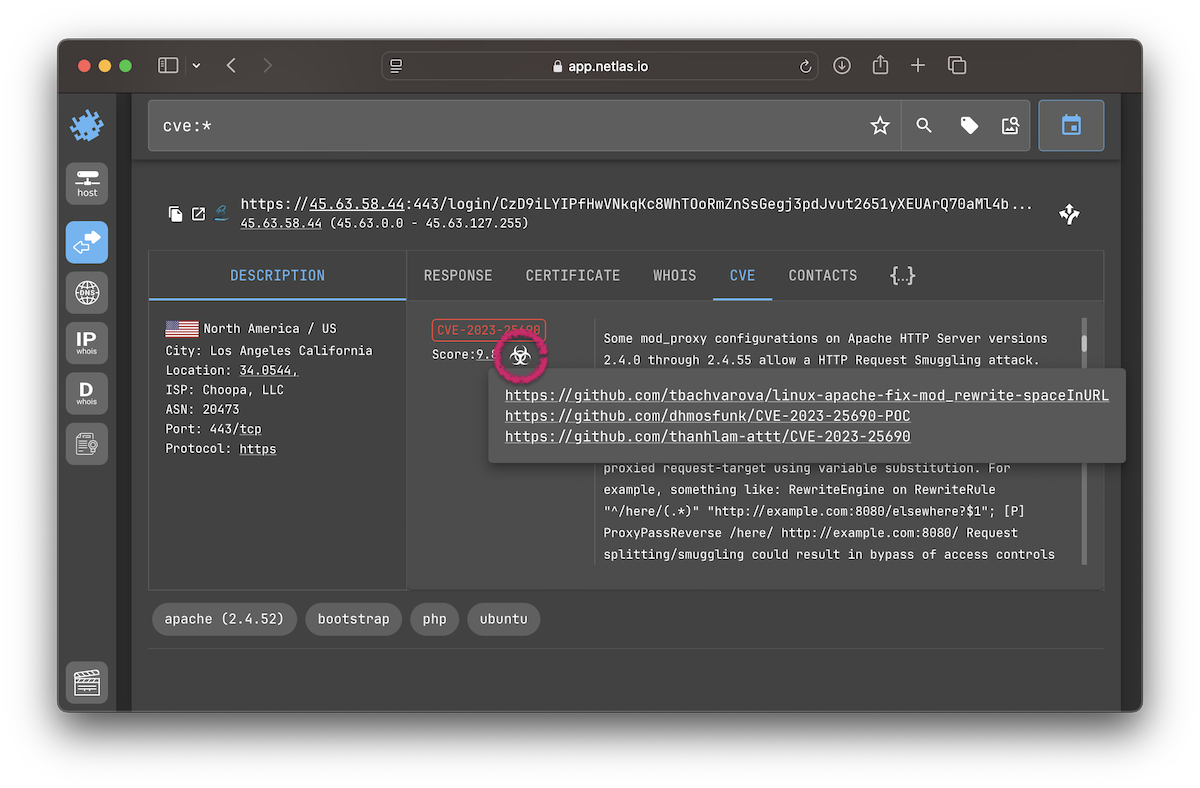Open the DNS search tool
Viewport: 1200px width, 788px height.
(86, 292)
